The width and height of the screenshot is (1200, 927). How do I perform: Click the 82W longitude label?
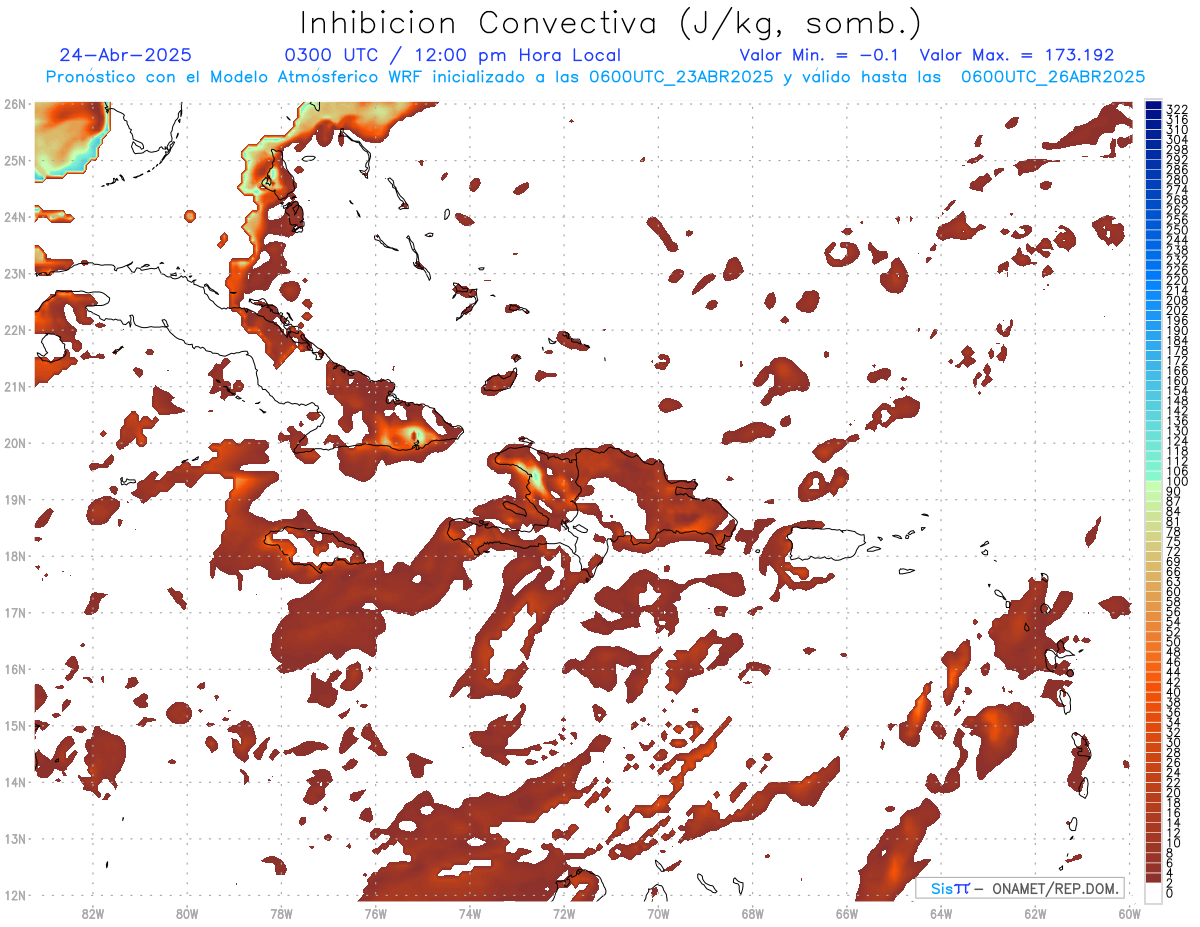(x=92, y=914)
